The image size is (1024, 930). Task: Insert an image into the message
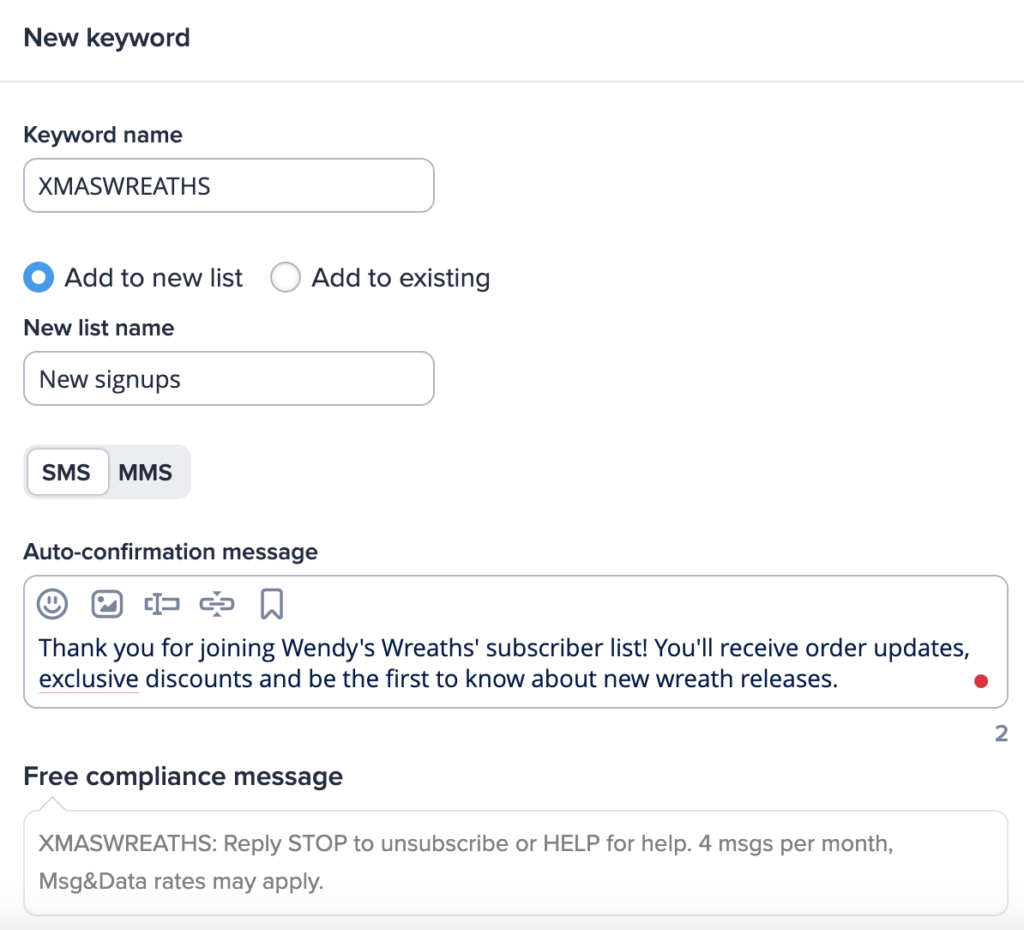107,604
